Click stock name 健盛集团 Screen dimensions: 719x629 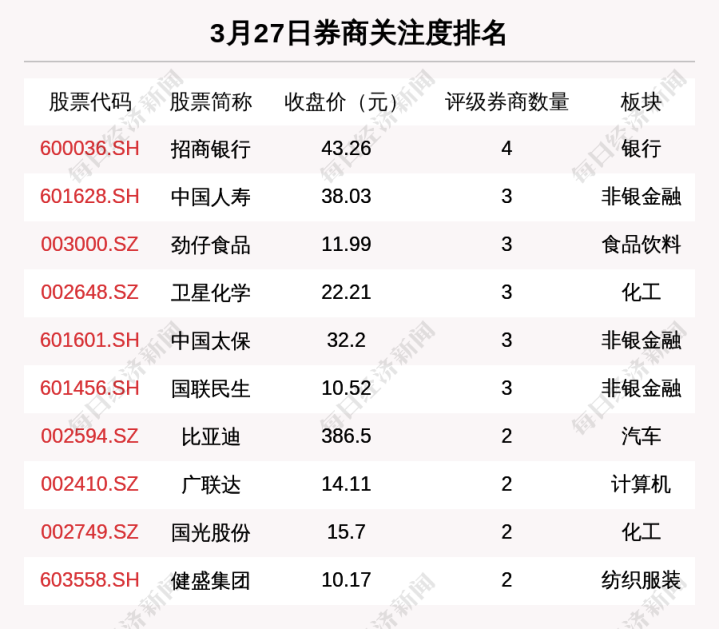tap(210, 580)
